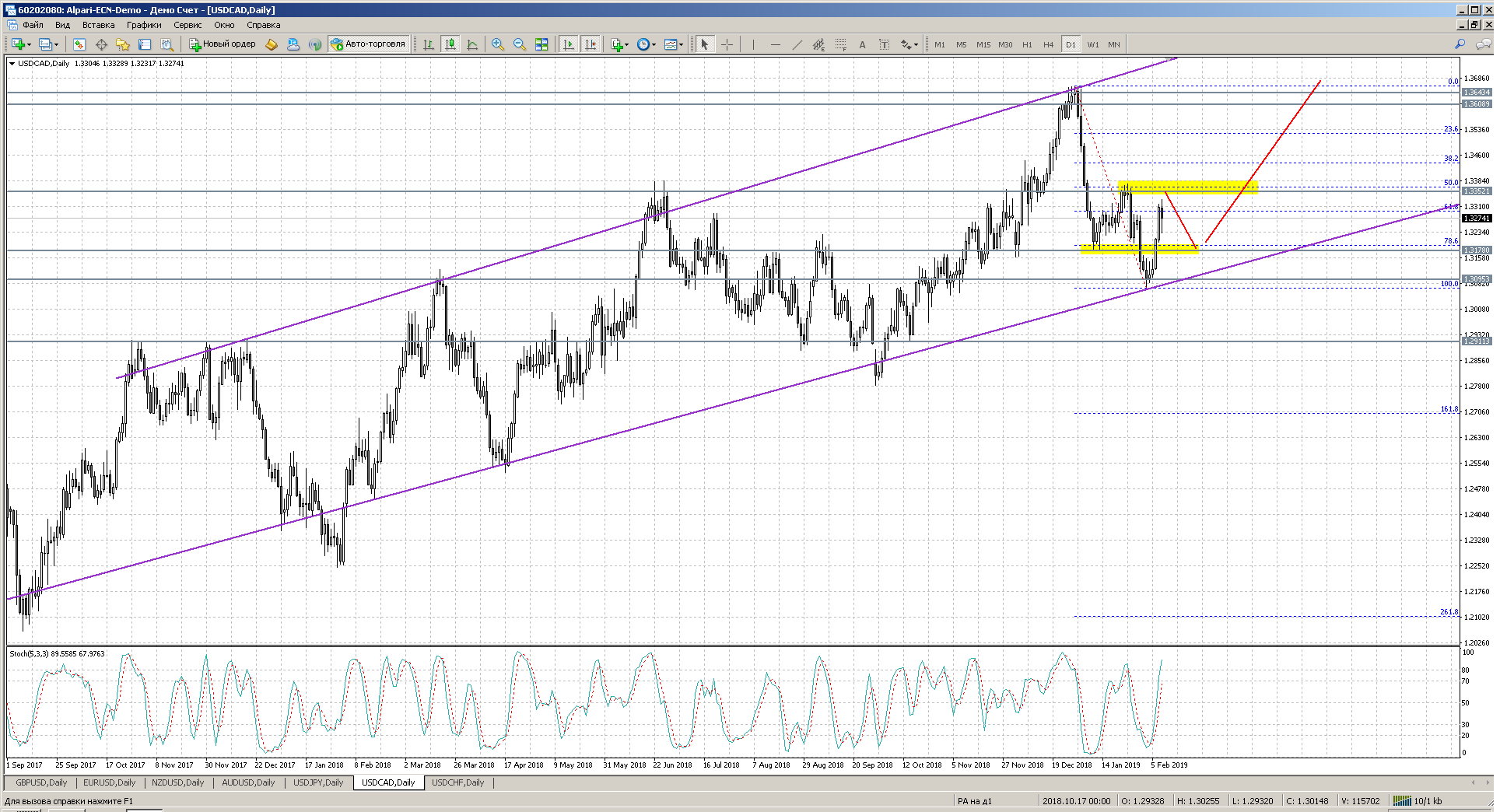
Task: Select the M1 timeframe button
Action: [x=940, y=44]
